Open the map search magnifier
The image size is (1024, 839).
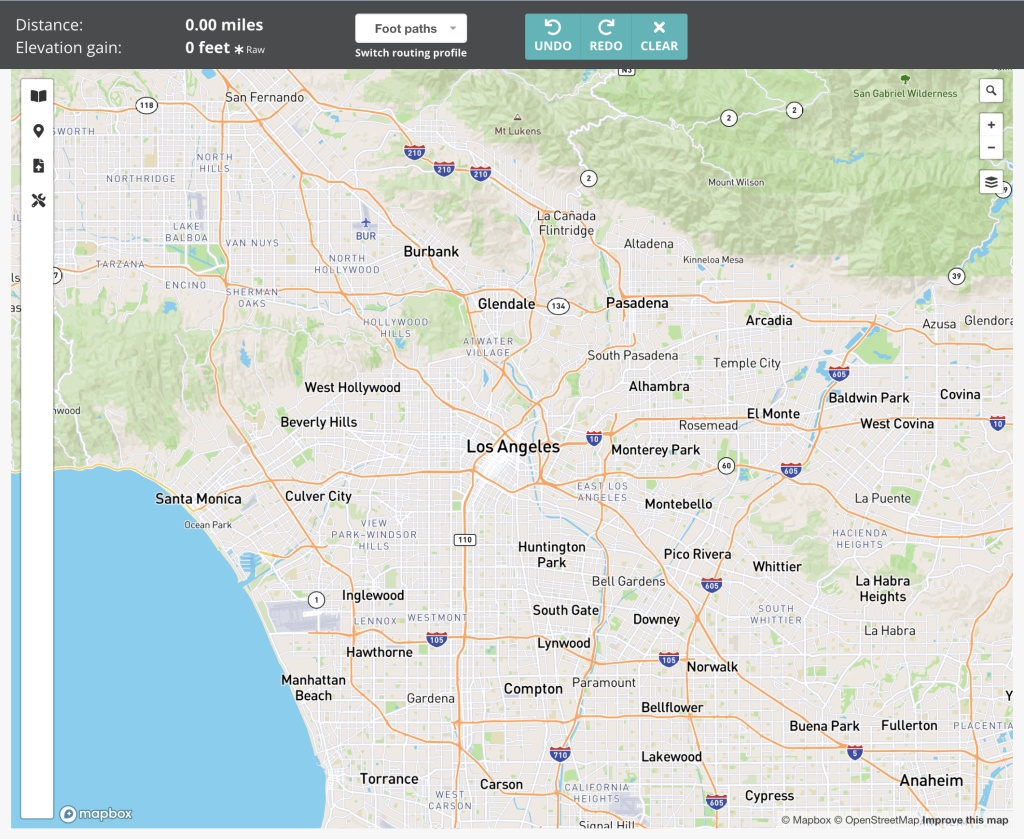(991, 91)
